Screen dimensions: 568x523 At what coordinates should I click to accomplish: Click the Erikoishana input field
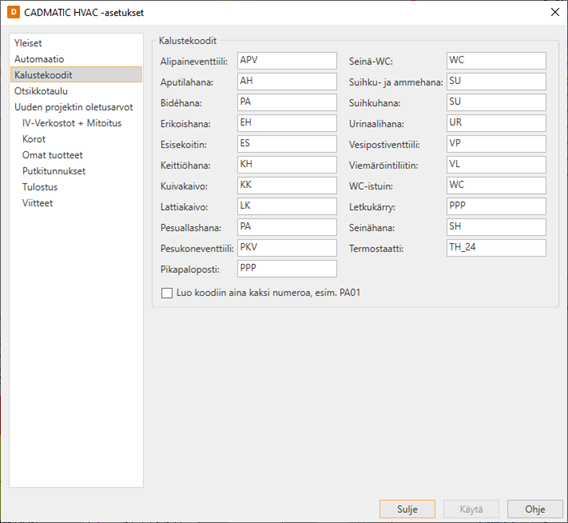click(x=287, y=123)
